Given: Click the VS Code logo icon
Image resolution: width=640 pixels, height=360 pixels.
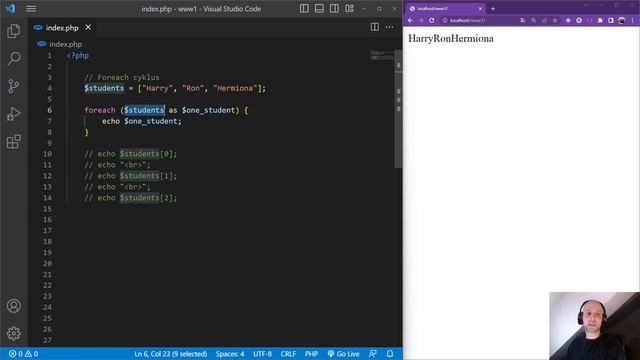Looking at the screenshot, I should click(x=11, y=9).
